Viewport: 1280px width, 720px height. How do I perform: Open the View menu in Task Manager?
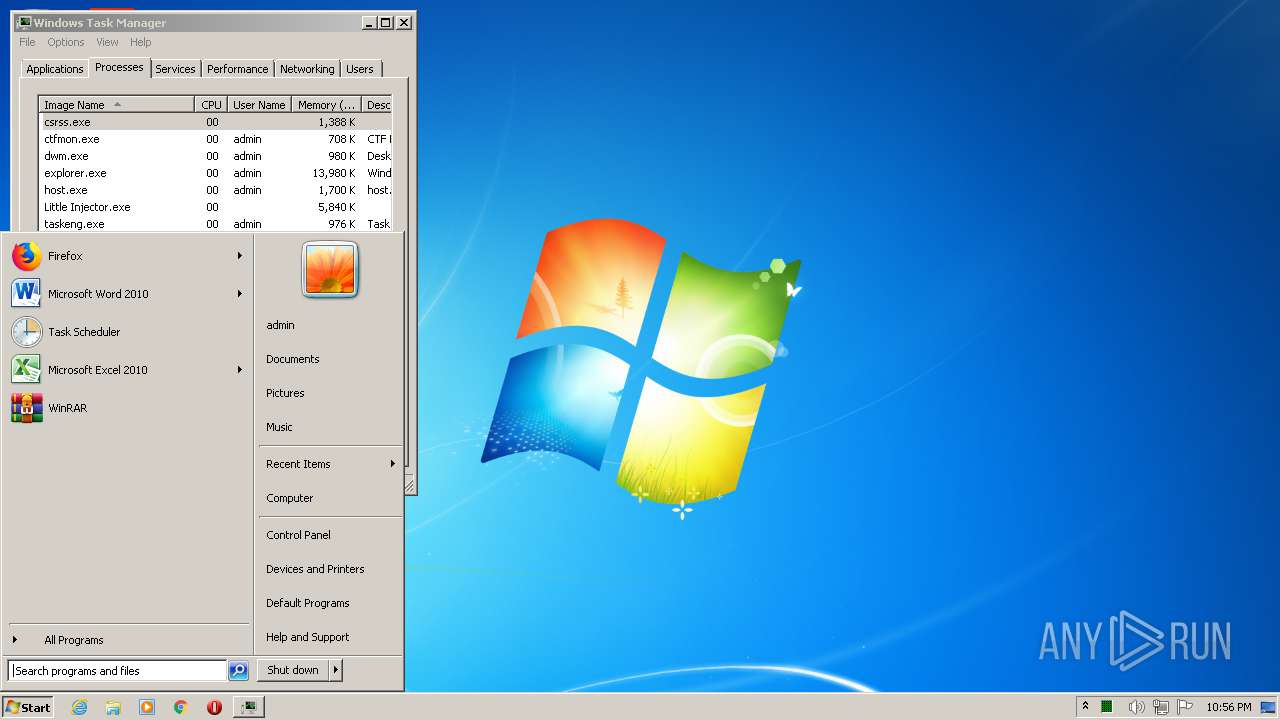[x=107, y=42]
